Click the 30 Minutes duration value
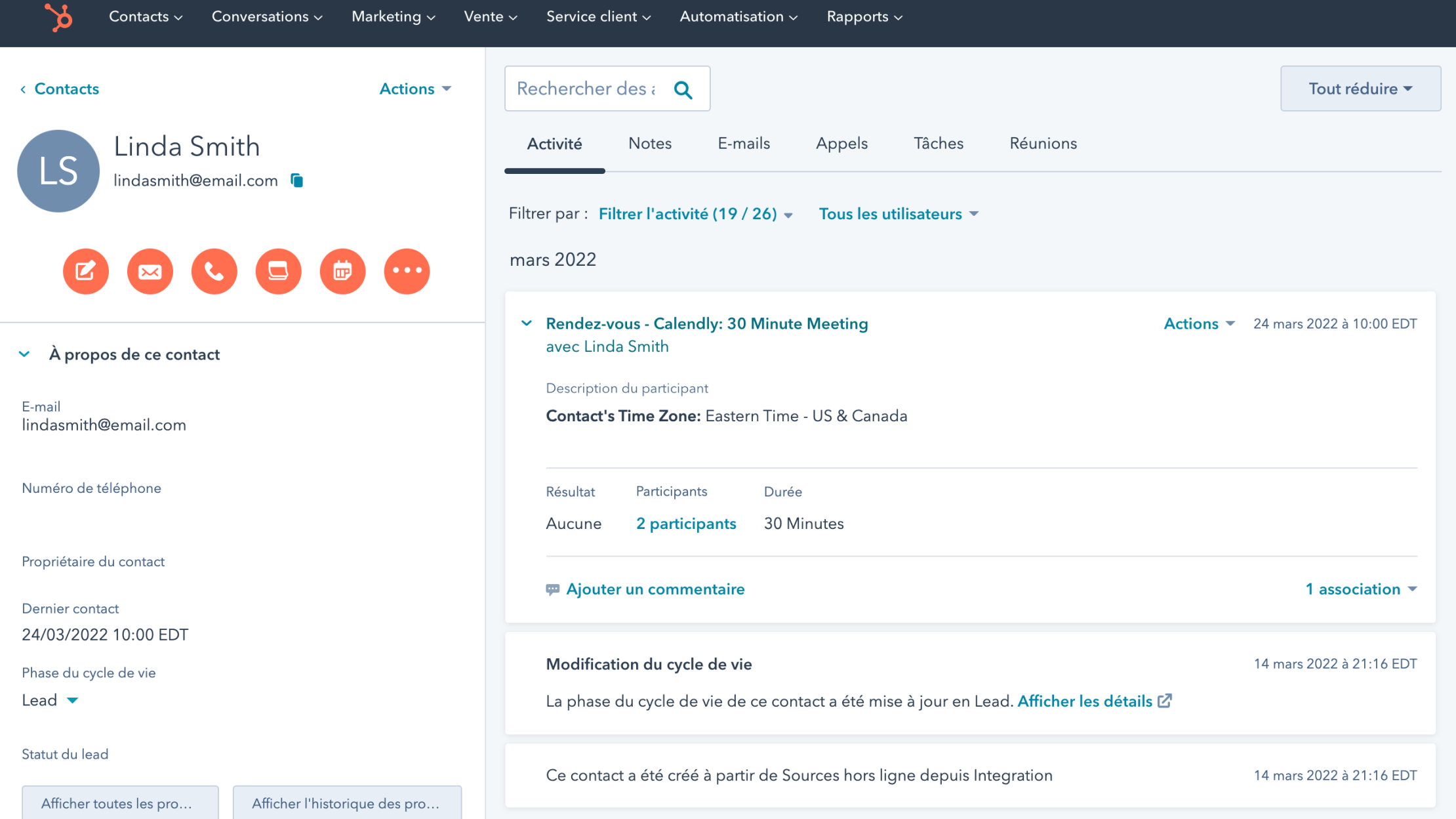The width and height of the screenshot is (1456, 819). (803, 524)
